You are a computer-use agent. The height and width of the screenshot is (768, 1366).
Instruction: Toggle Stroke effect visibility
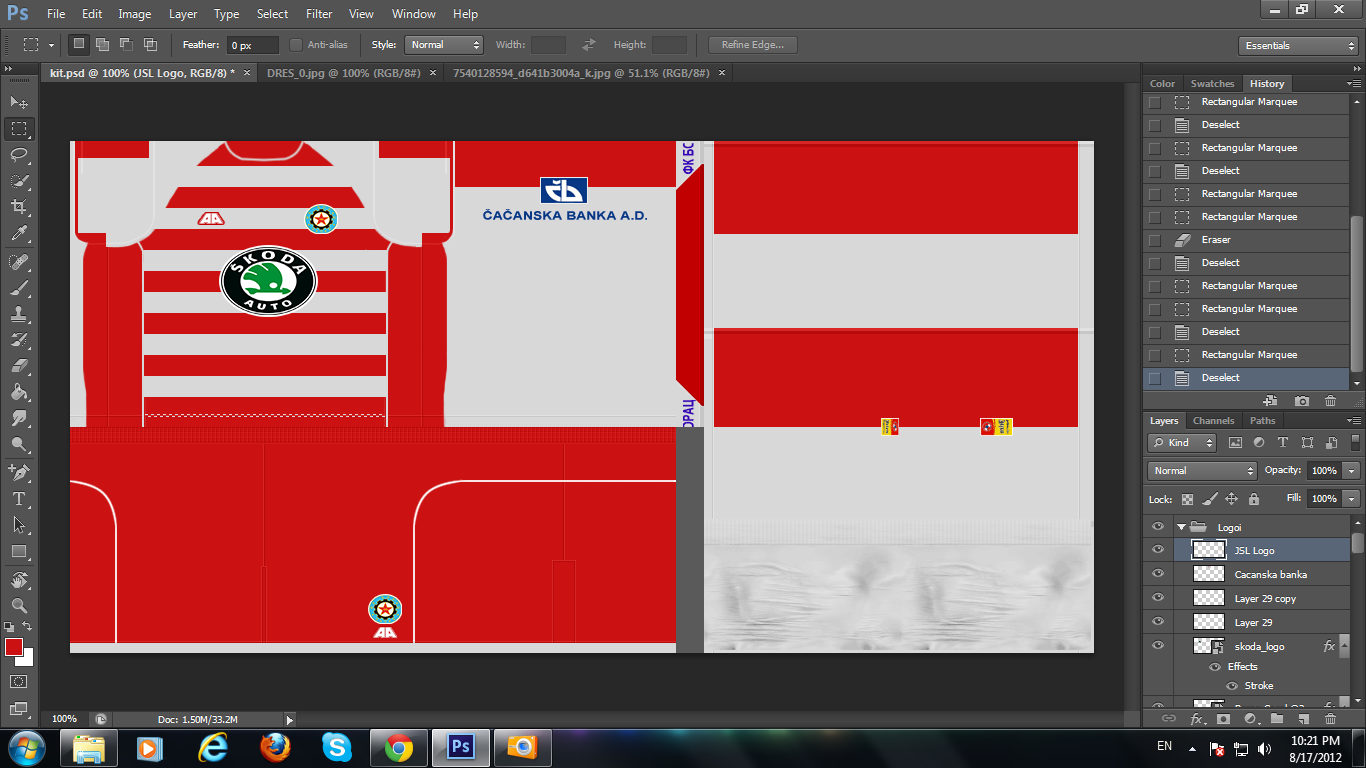point(1231,686)
